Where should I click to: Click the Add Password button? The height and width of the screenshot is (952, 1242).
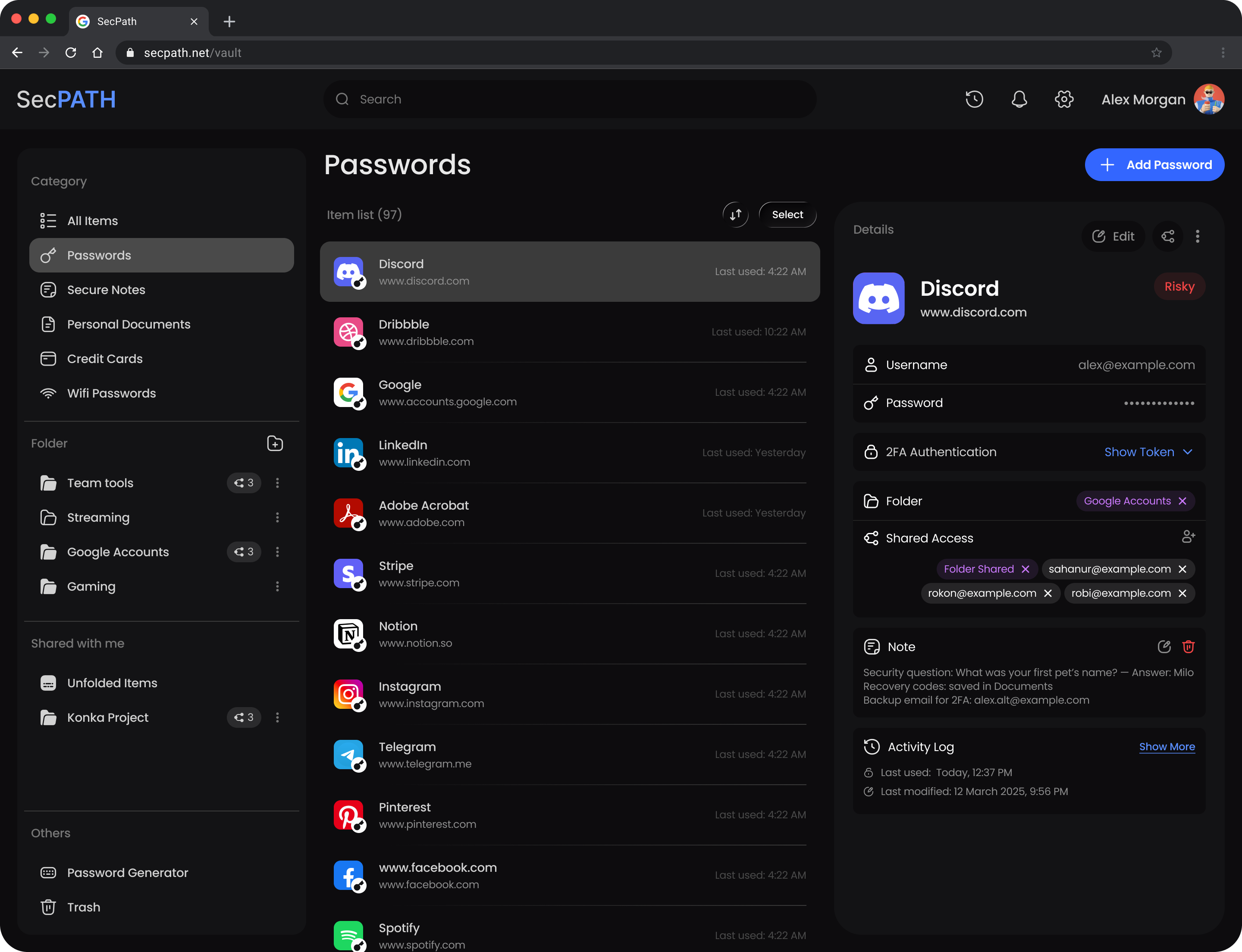pyautogui.click(x=1154, y=165)
